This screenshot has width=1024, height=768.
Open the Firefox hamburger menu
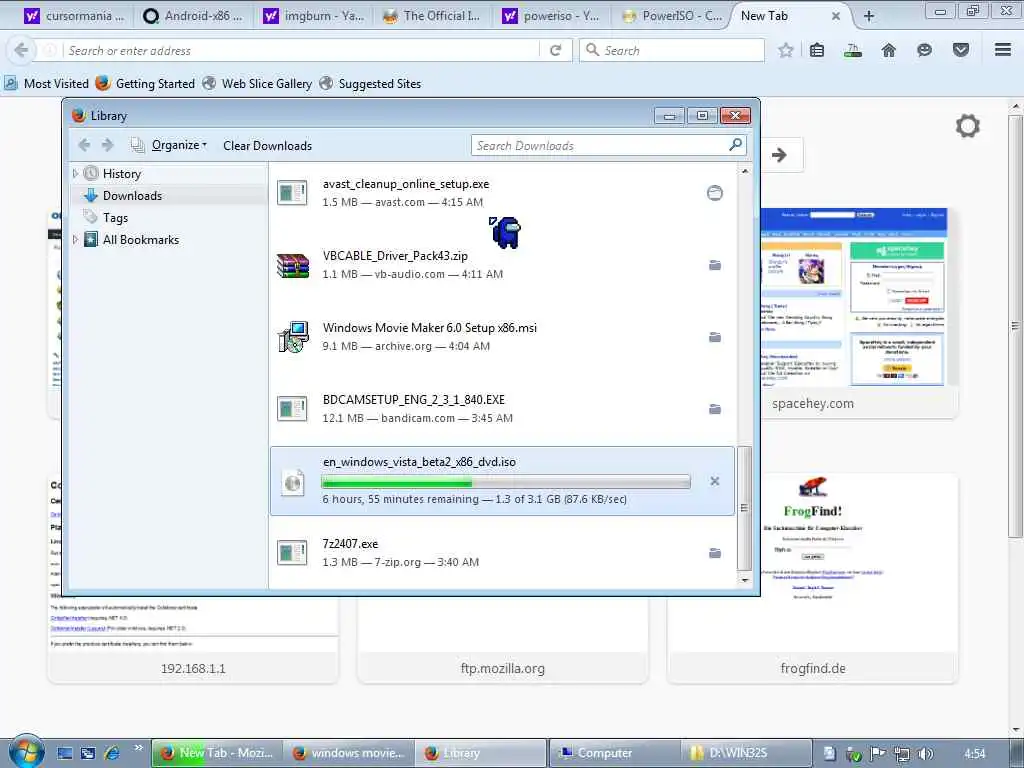pos(1003,50)
